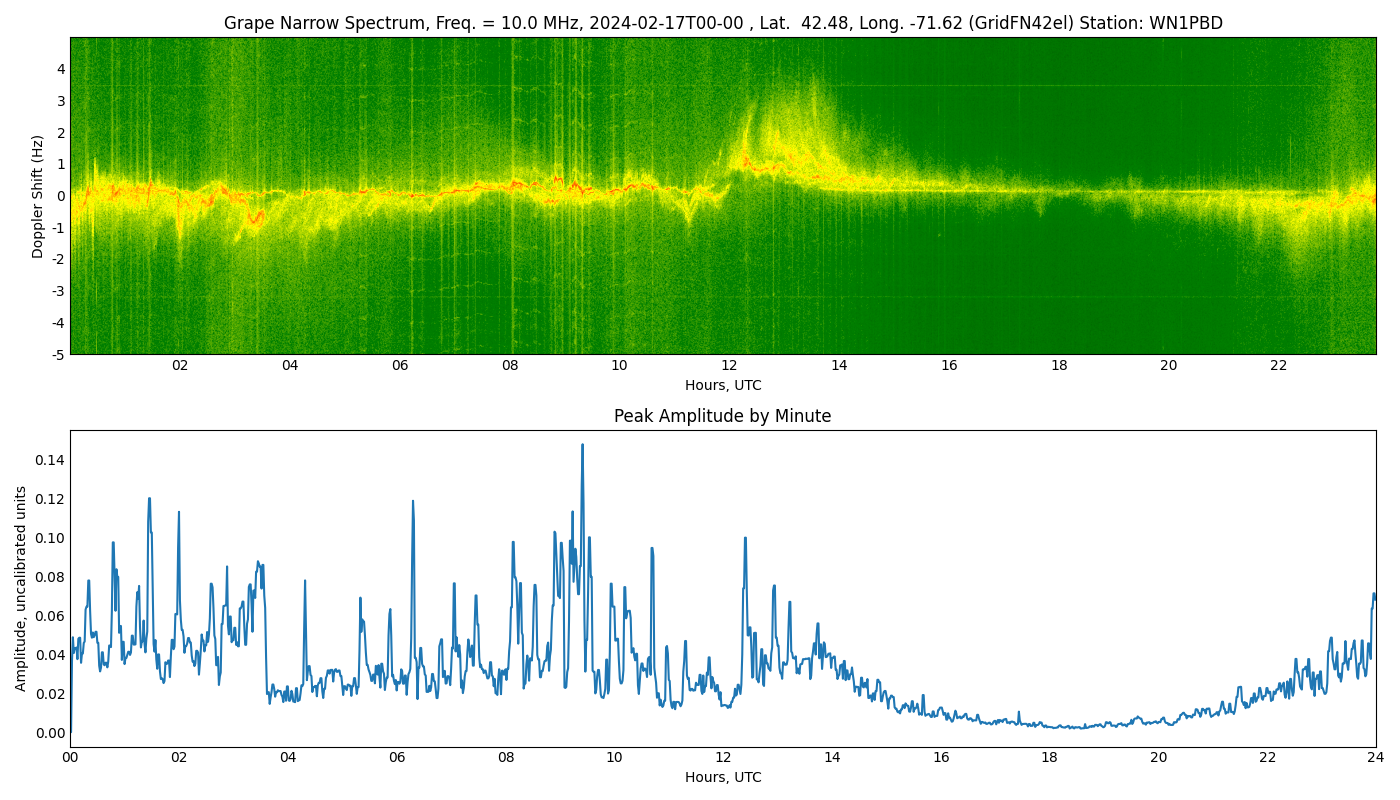
Task: Click the 00 tick below the amplitude plot
Action: coord(70,758)
